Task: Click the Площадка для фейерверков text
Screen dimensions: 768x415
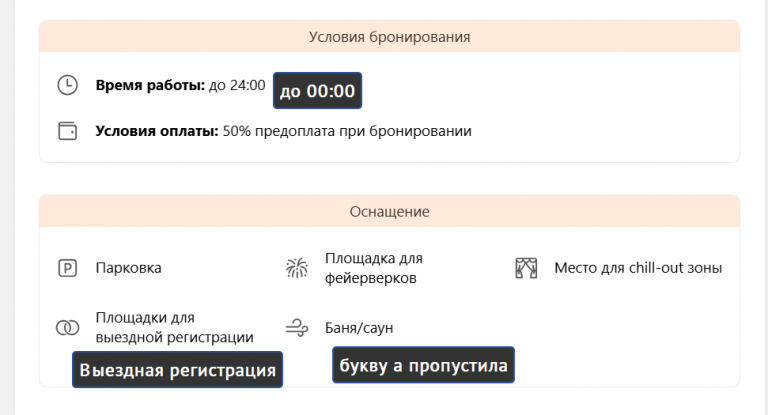Action: [374, 268]
